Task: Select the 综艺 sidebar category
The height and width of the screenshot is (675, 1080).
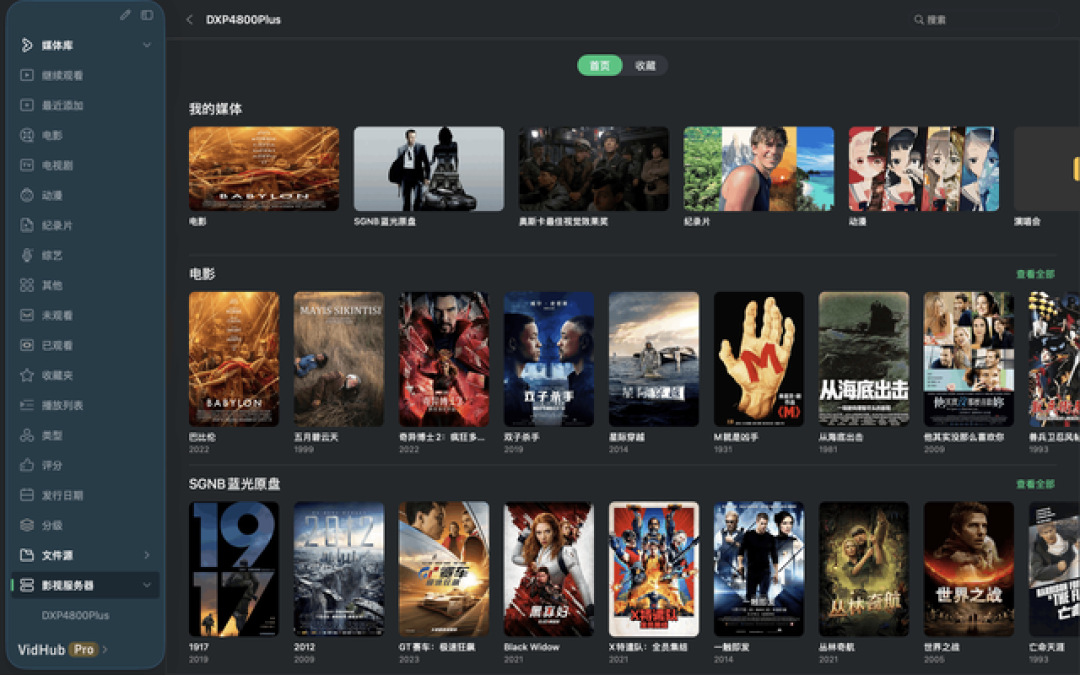Action: [x=86, y=256]
